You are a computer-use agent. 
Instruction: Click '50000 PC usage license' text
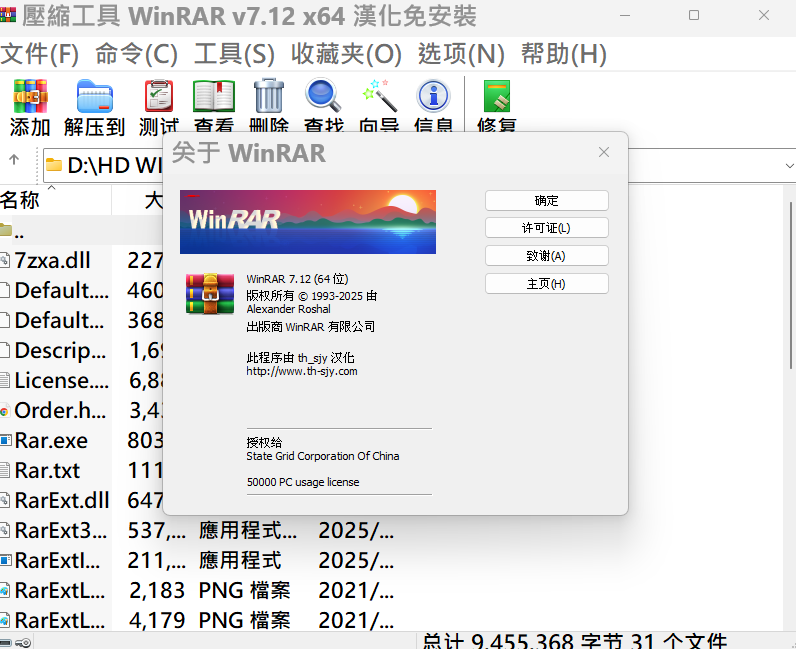tap(303, 482)
